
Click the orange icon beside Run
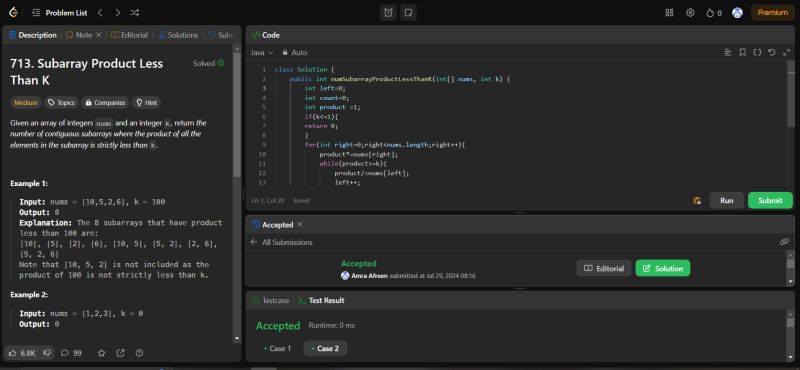coord(697,201)
